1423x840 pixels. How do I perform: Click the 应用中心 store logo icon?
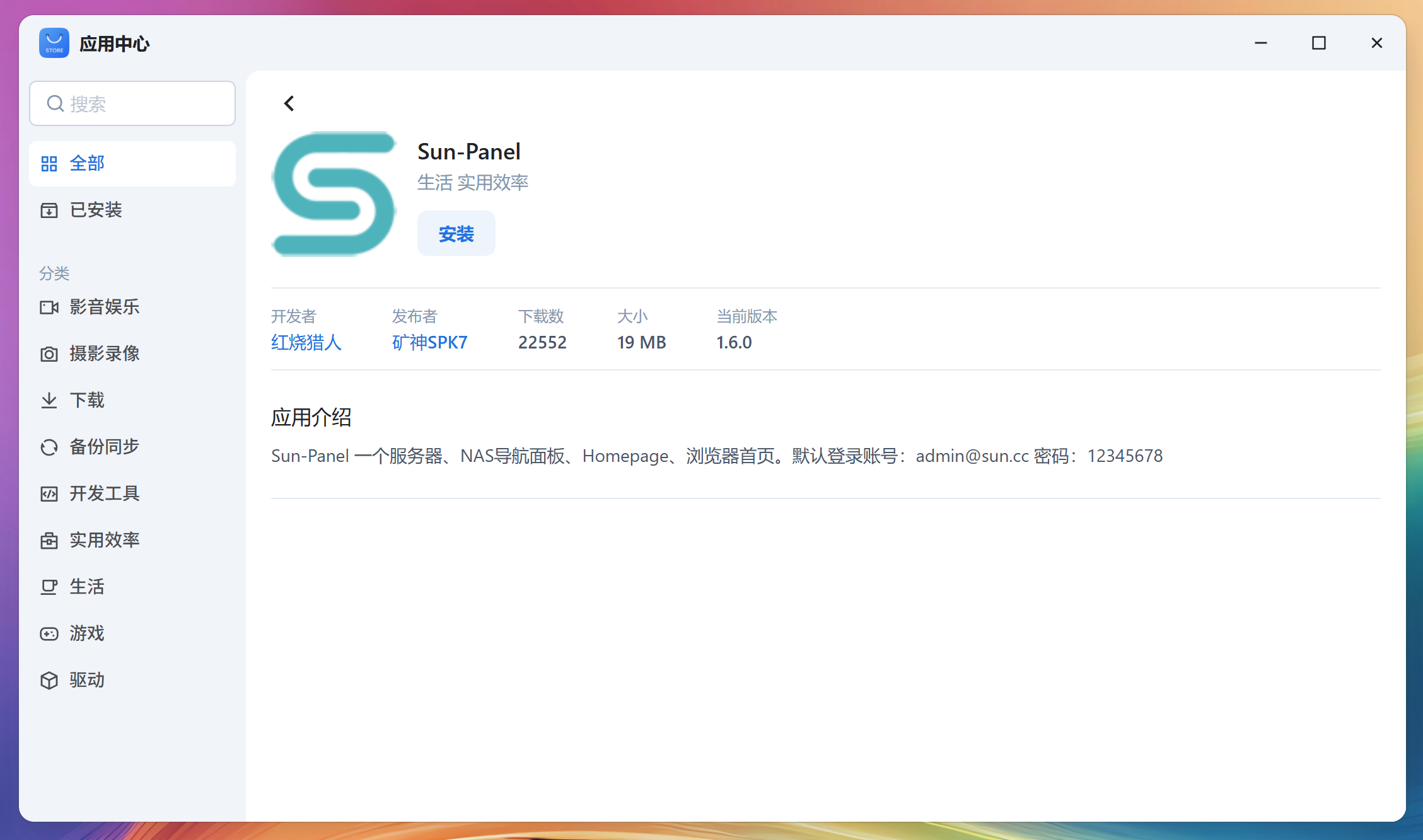click(x=54, y=42)
